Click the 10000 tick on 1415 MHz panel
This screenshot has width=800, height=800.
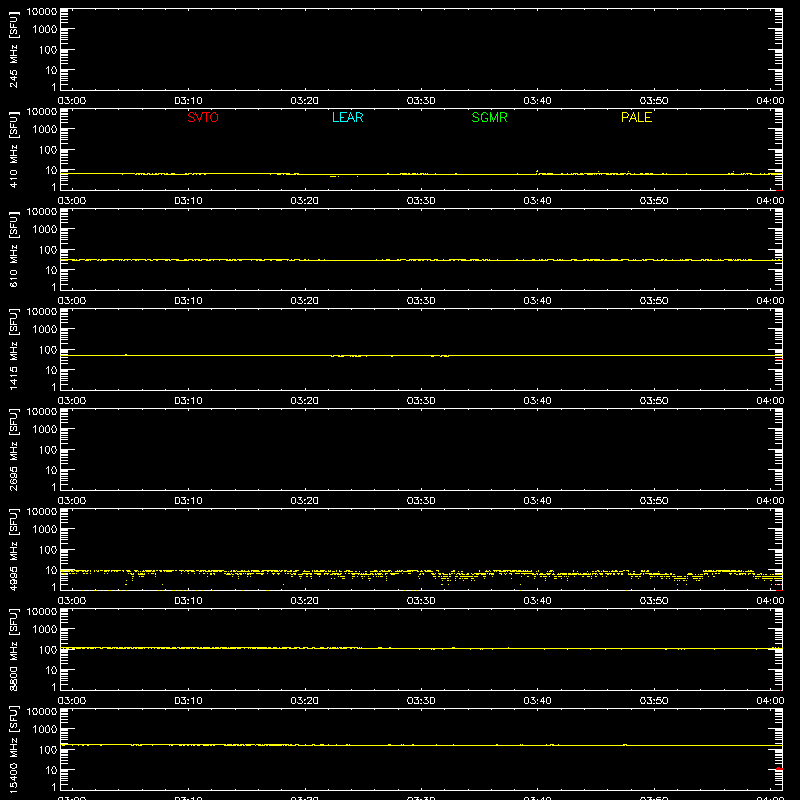pyautogui.click(x=42, y=312)
